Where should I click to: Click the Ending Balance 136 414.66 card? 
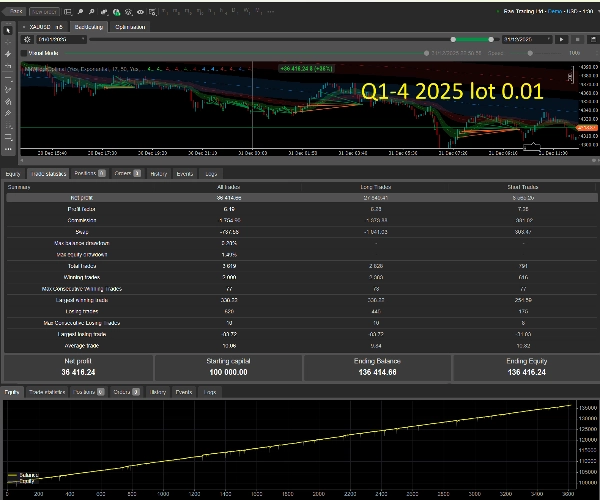pos(377,367)
